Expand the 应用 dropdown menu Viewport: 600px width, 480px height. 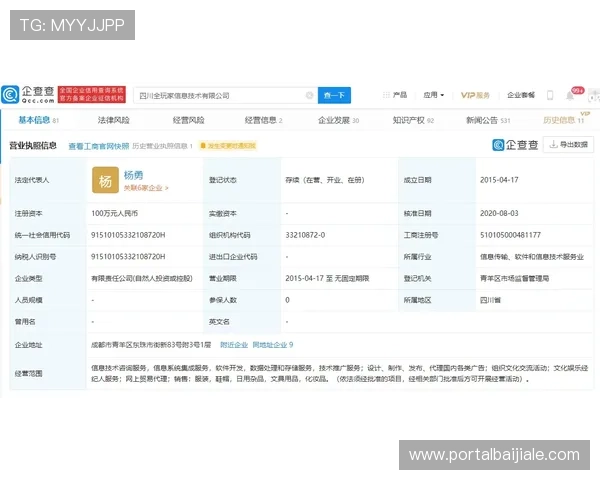coord(434,95)
